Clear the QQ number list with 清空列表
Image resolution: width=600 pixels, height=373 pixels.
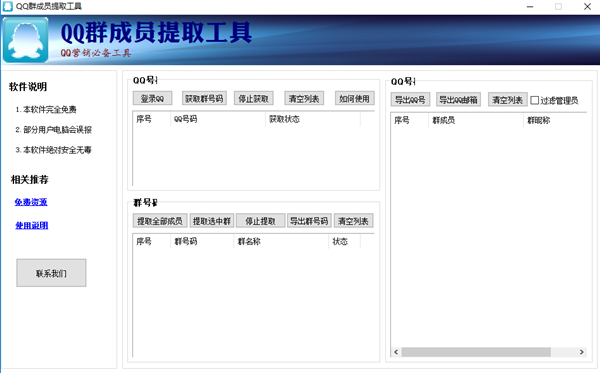click(304, 98)
